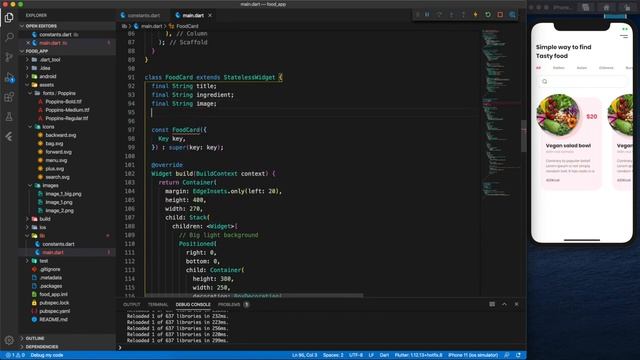Expand the .dart_tool folder
This screenshot has width=640, height=360.
point(51,60)
